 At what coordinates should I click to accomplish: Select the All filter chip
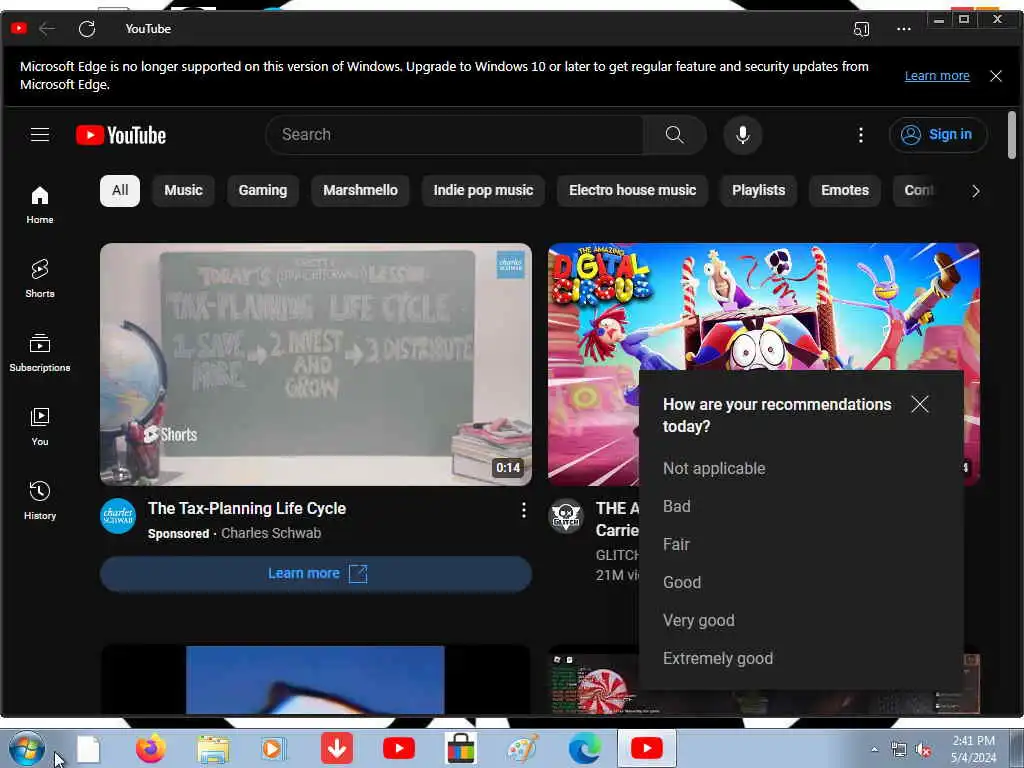click(x=120, y=191)
